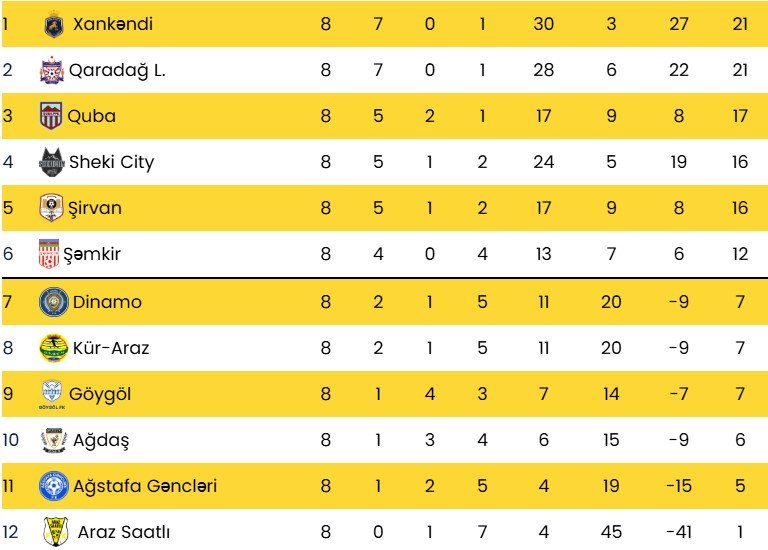
Task: Click the Göygöl club crest
Action: point(51,394)
